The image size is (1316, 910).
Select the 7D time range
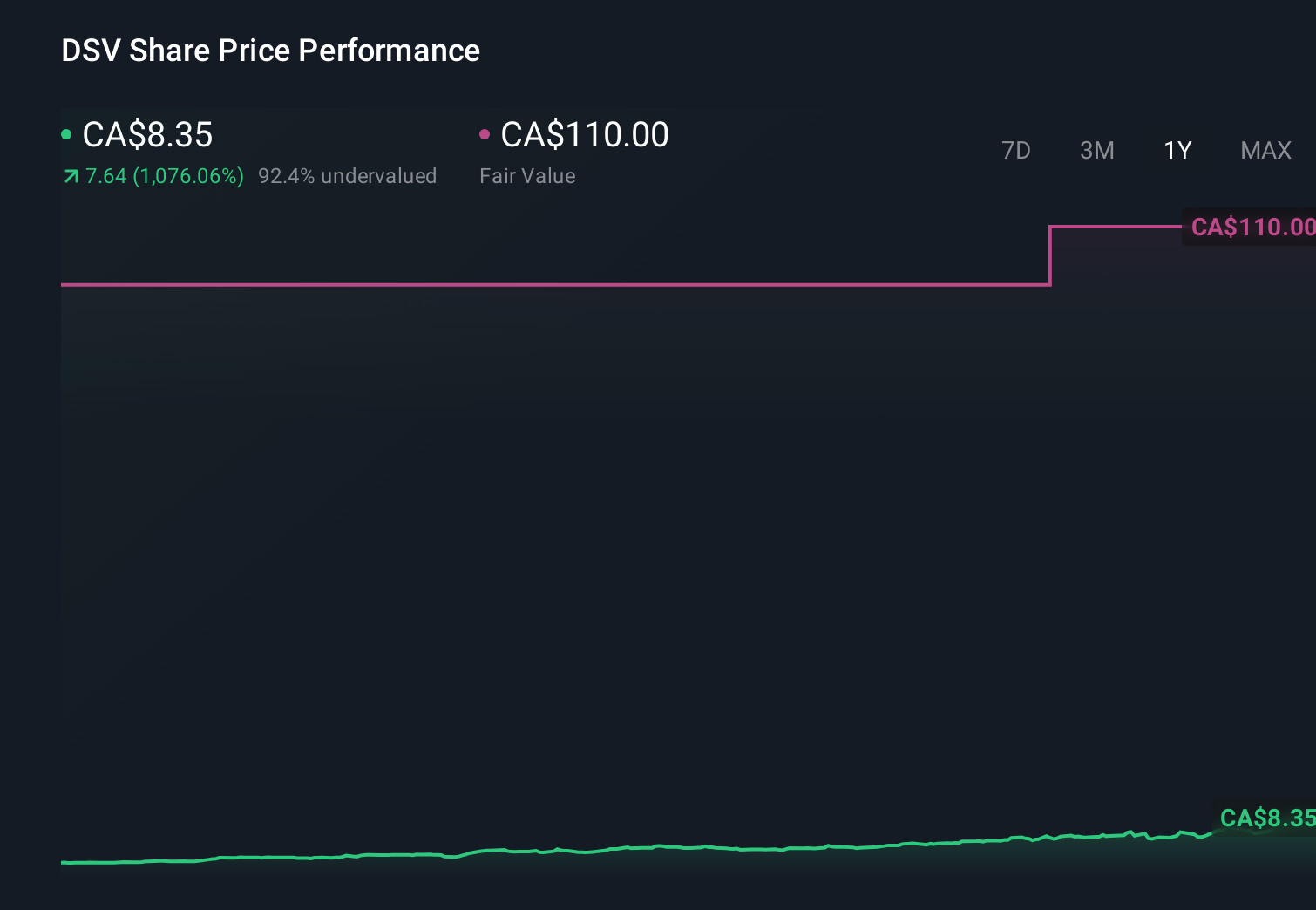coord(1016,150)
